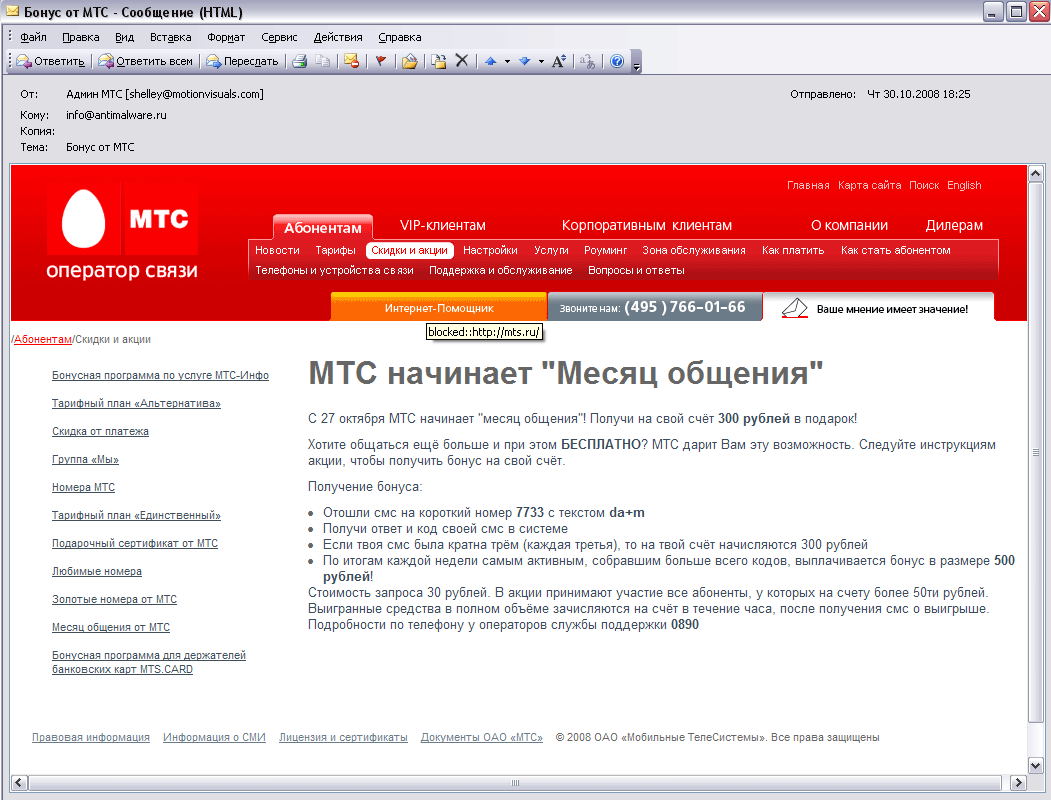Click the Карта сайта link
1051x800 pixels.
click(869, 185)
